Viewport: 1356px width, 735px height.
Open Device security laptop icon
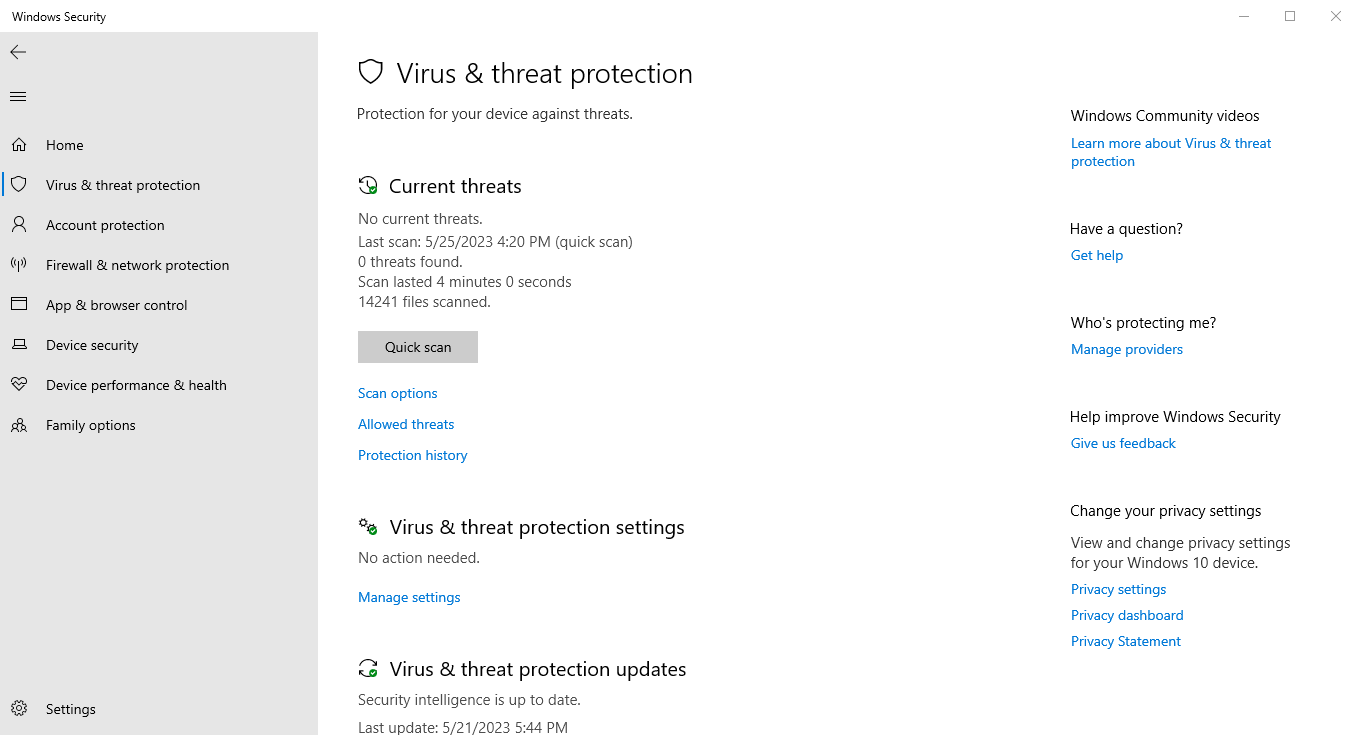click(19, 345)
